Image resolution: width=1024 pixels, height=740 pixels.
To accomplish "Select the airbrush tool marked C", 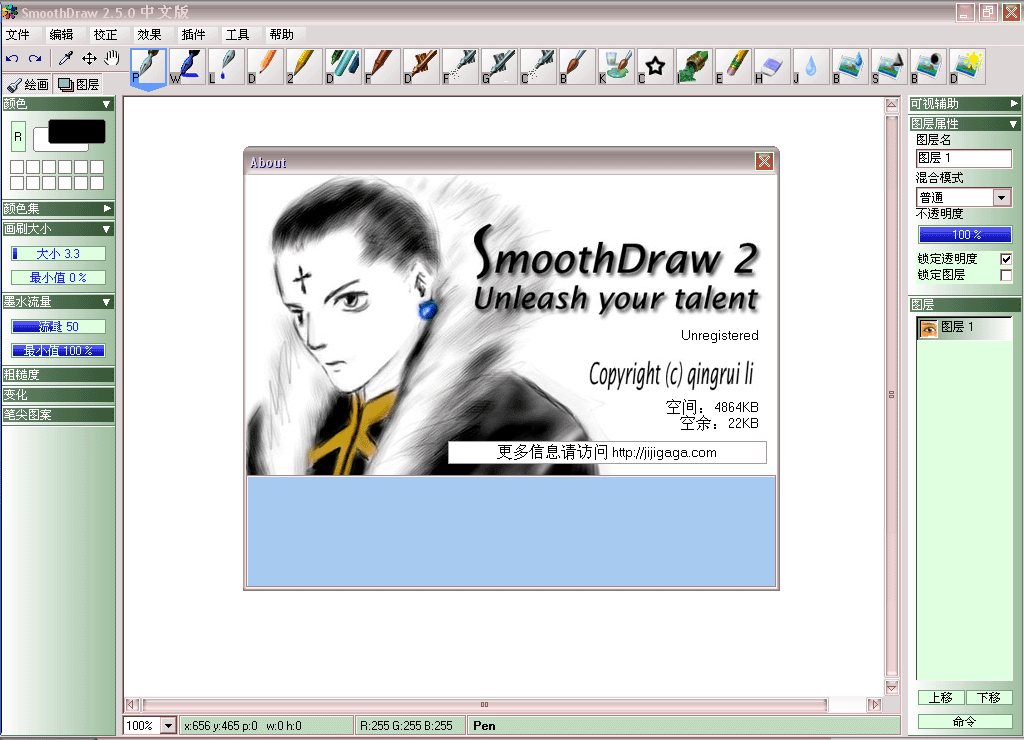I will [x=538, y=67].
